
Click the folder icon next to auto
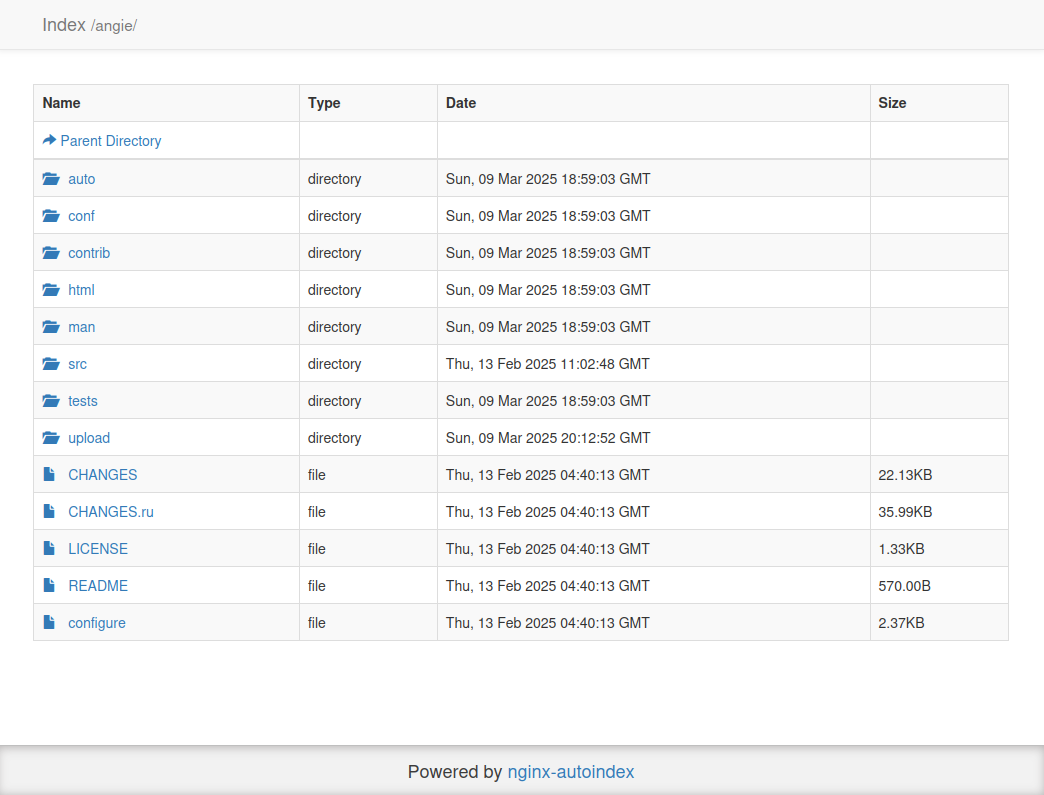click(51, 179)
